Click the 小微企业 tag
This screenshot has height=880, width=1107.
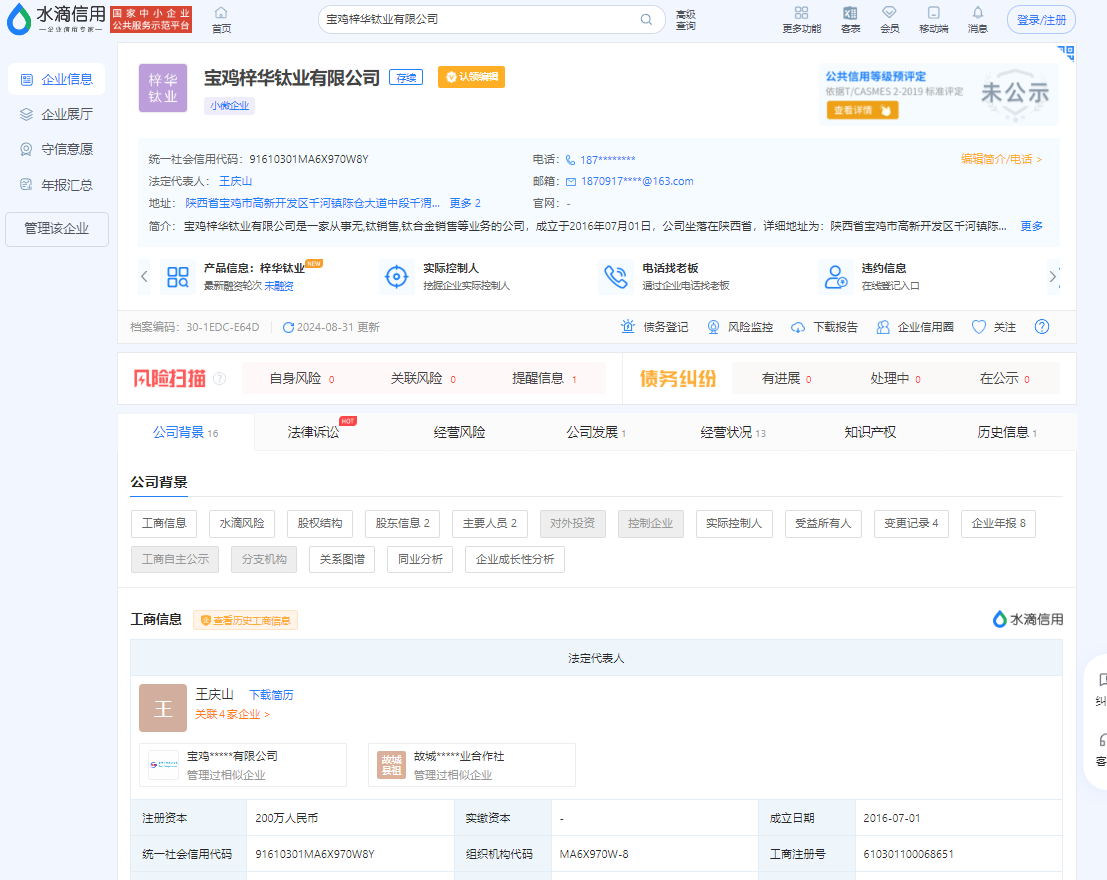(x=229, y=105)
